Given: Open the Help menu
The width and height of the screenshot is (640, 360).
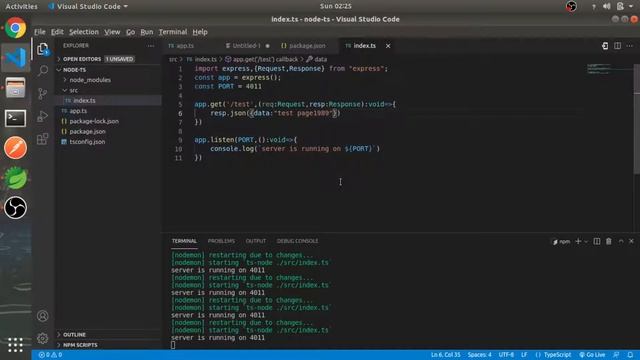Looking at the screenshot, I should click(x=200, y=32).
